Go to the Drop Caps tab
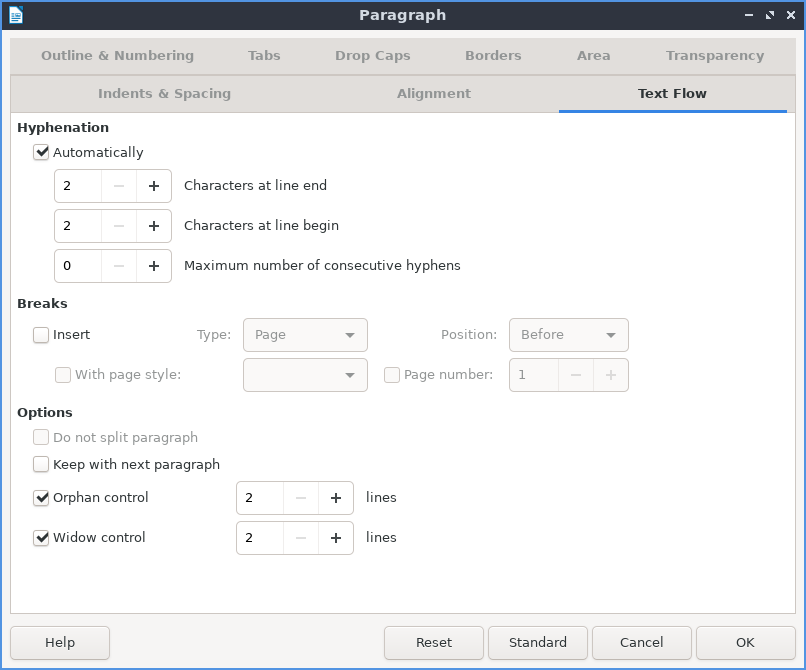Screen dimensions: 806x670 372,56
